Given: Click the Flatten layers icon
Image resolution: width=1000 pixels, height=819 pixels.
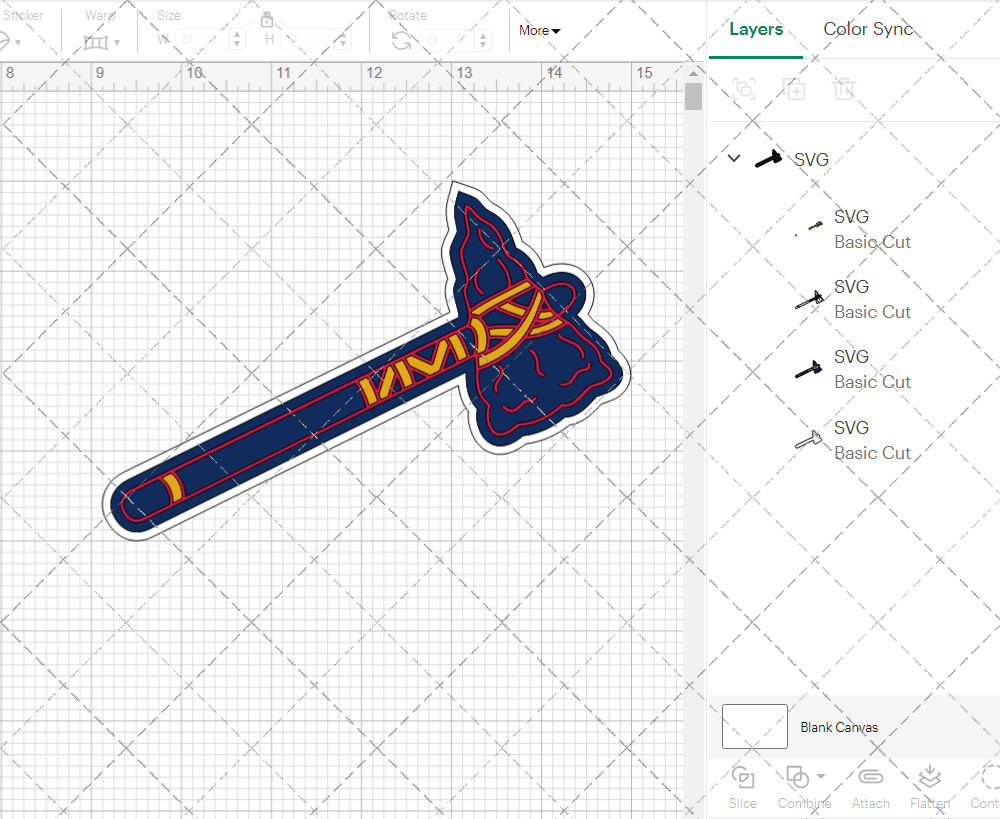Looking at the screenshot, I should (930, 778).
